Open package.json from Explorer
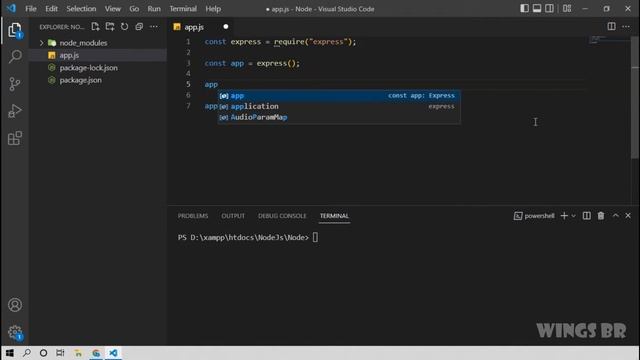The width and height of the screenshot is (640, 360). [x=98, y=80]
